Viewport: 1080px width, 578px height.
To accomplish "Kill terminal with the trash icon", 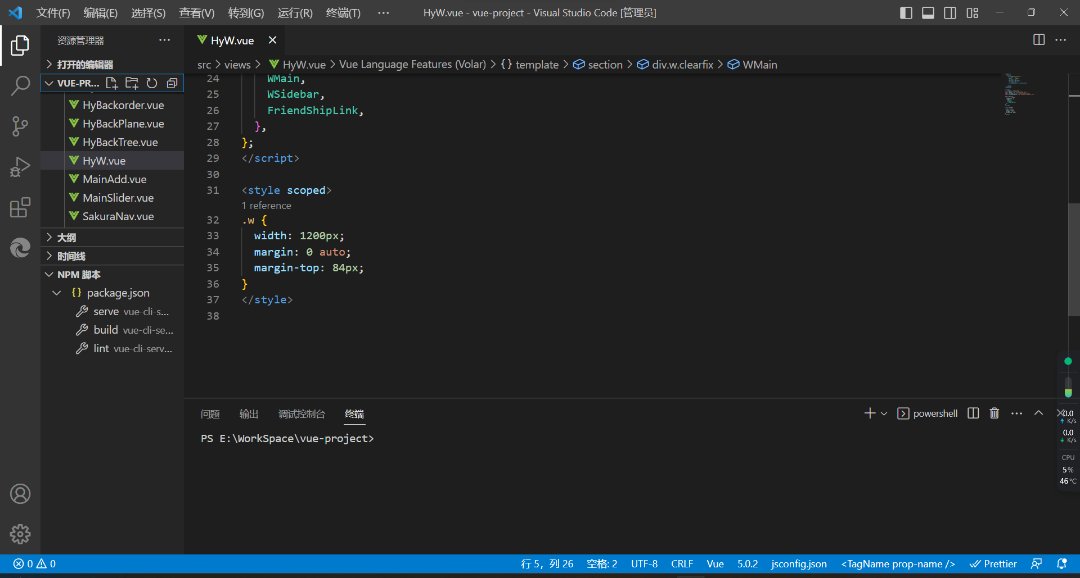I will (994, 413).
